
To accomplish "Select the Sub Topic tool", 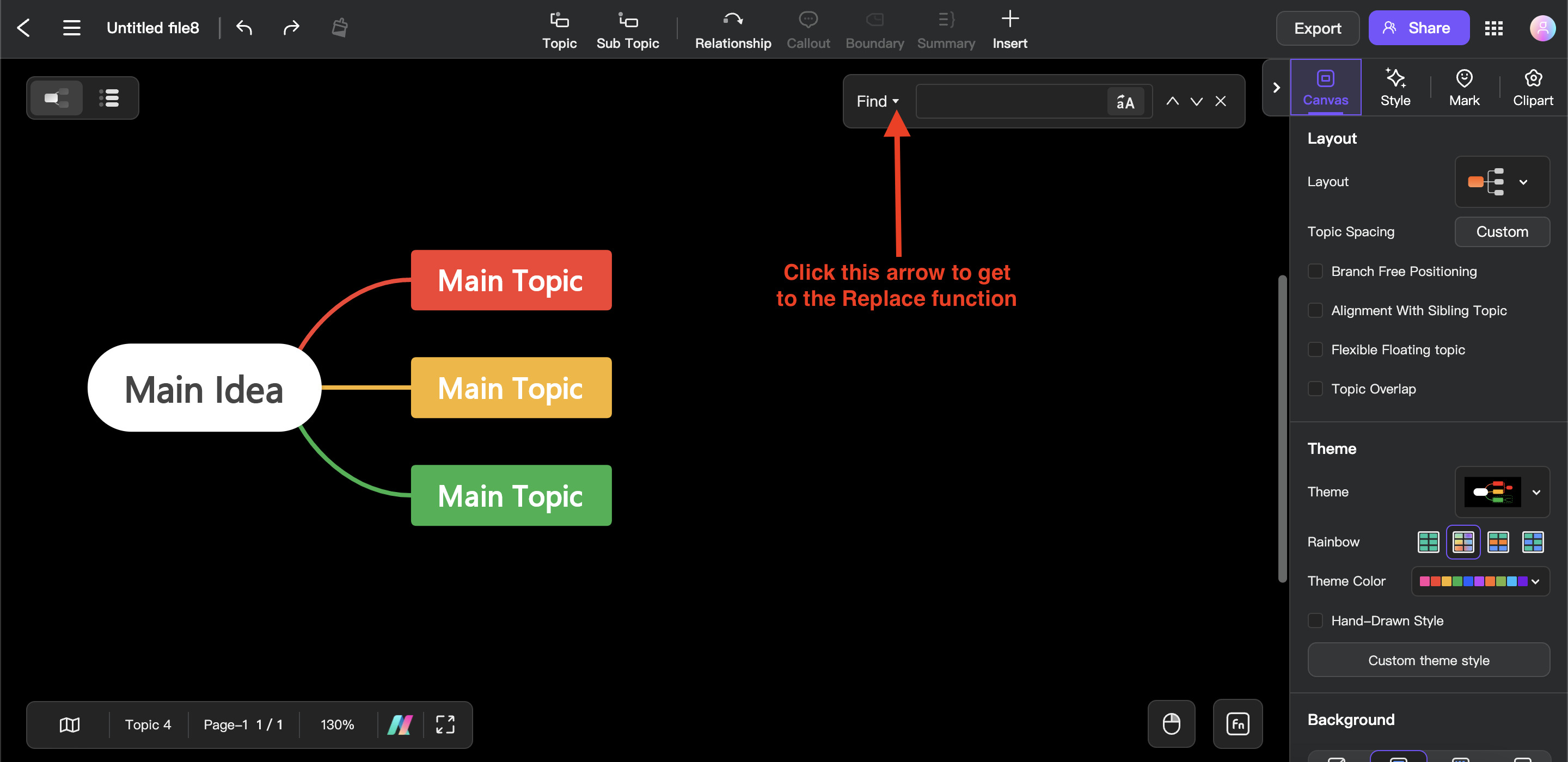I will click(627, 27).
